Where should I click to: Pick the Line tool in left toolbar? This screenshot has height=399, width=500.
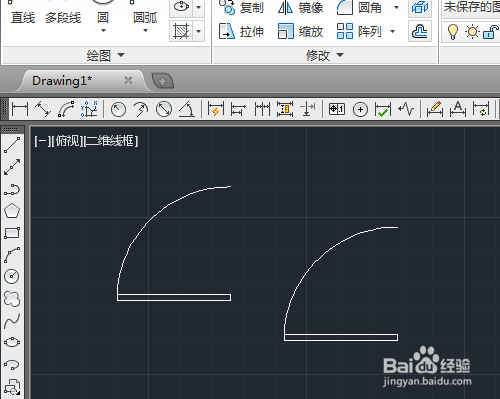12,145
